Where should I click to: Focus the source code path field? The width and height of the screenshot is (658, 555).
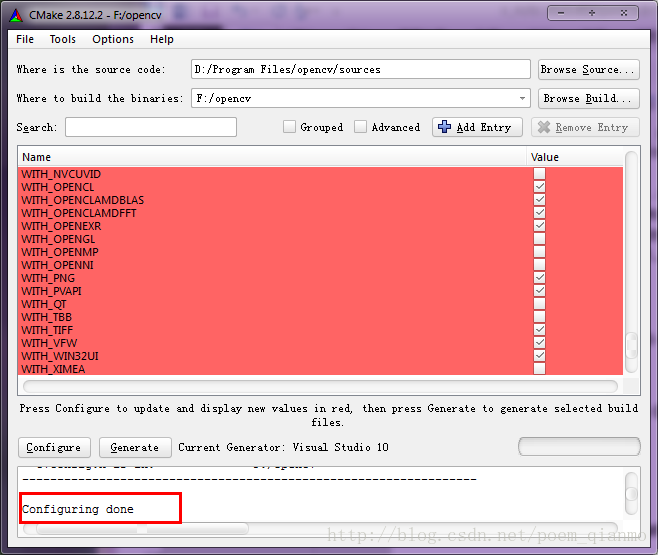361,69
